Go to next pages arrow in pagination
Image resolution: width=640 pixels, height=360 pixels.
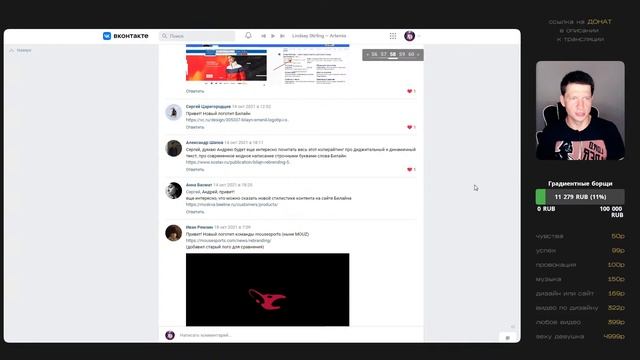point(418,54)
